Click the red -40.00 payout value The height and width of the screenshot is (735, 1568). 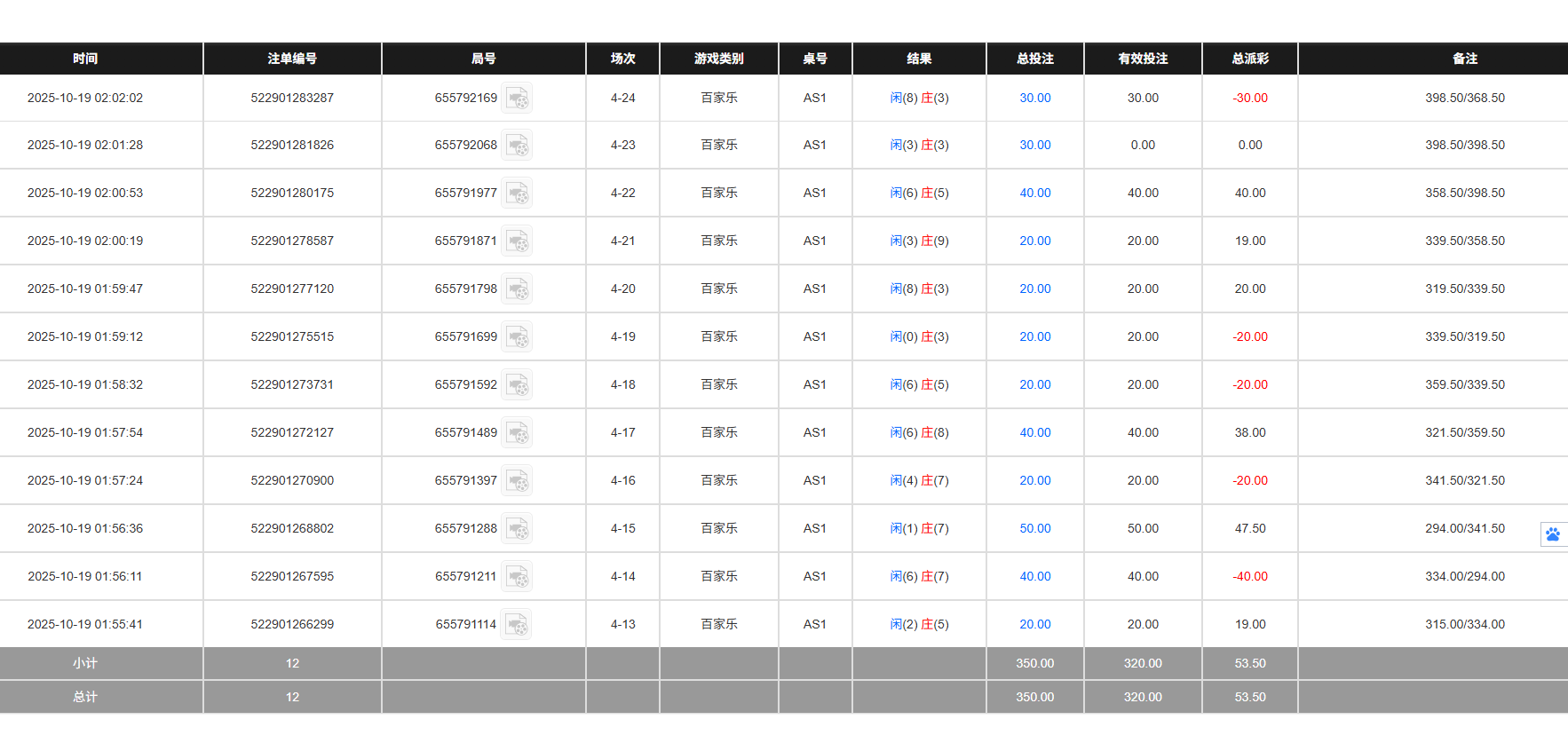(x=1249, y=576)
